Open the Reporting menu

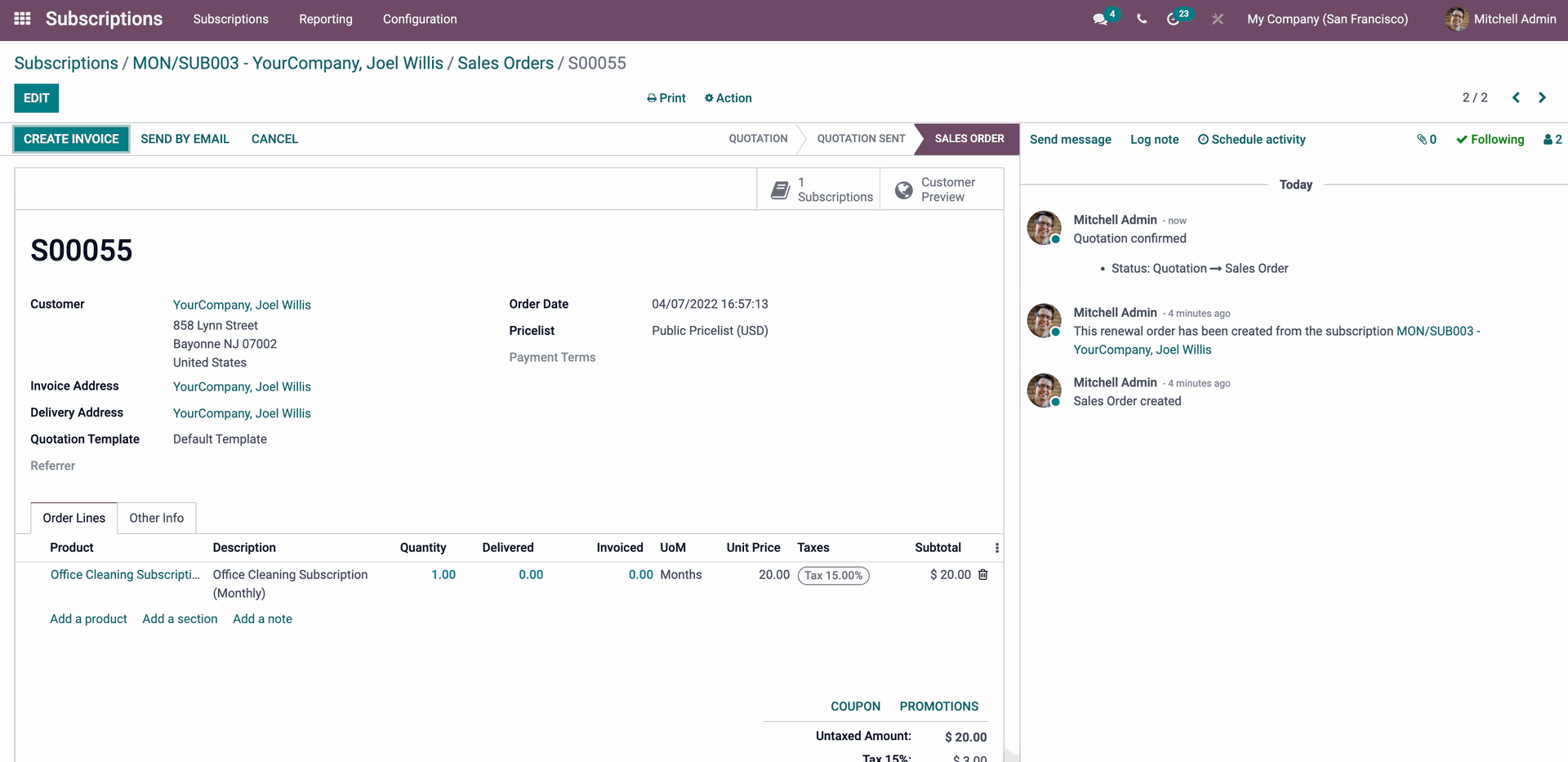[325, 19]
